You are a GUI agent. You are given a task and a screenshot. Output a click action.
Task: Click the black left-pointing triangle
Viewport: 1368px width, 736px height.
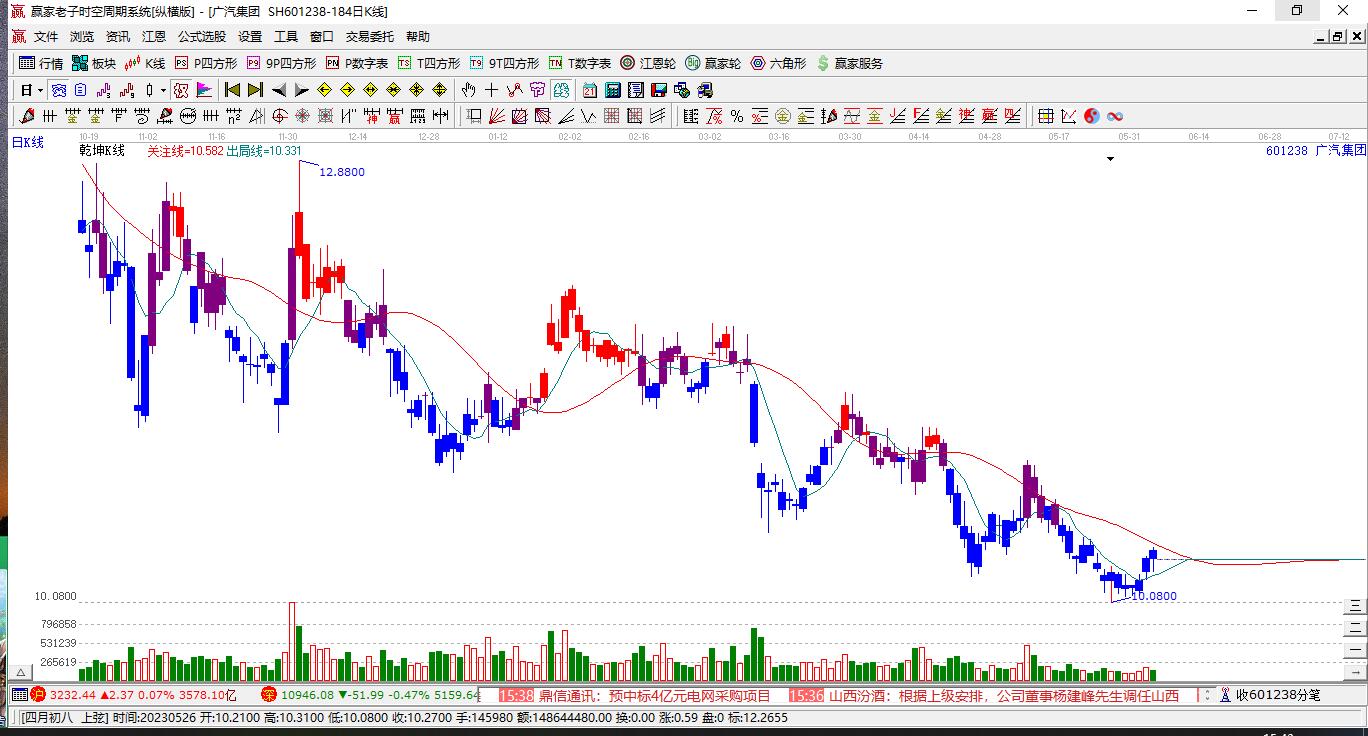279,90
